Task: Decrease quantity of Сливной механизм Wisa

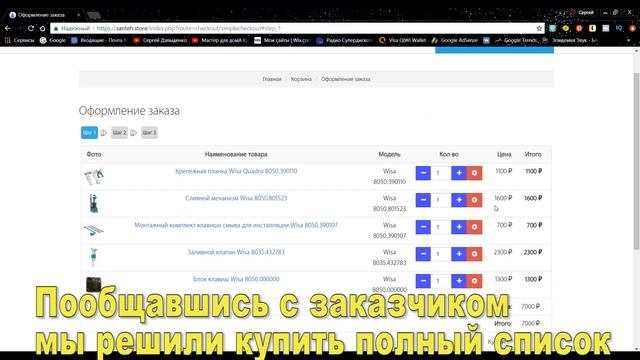Action: [423, 200]
